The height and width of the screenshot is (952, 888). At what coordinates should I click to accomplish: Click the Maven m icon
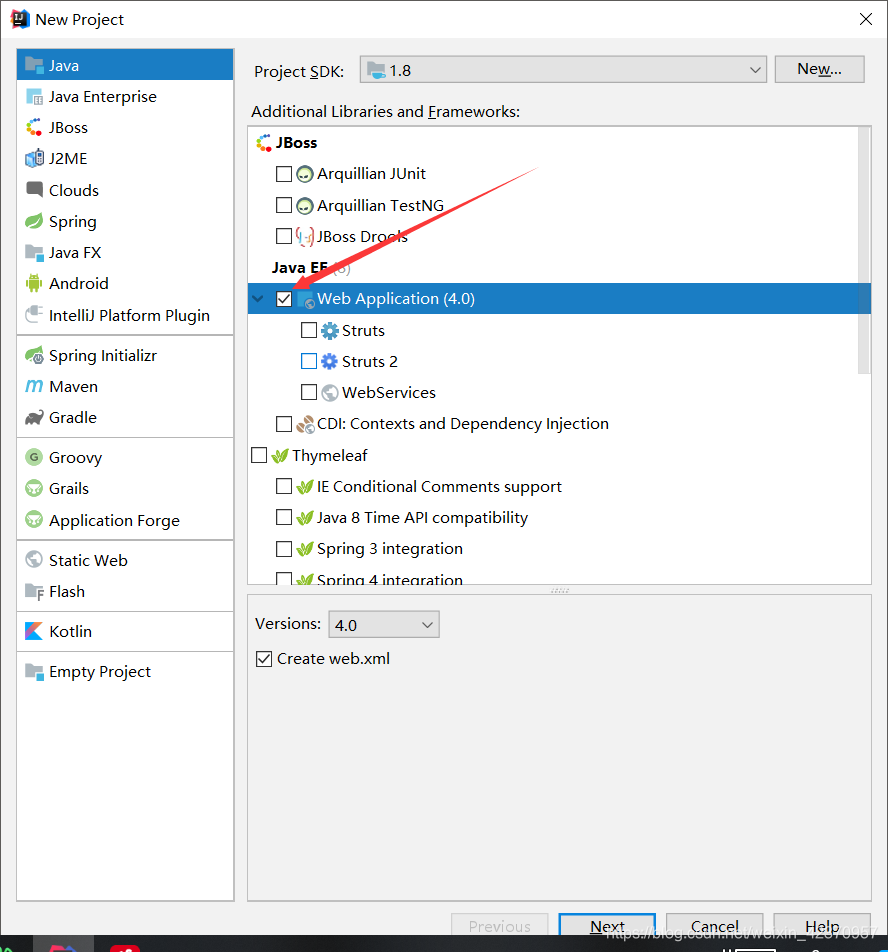34,386
